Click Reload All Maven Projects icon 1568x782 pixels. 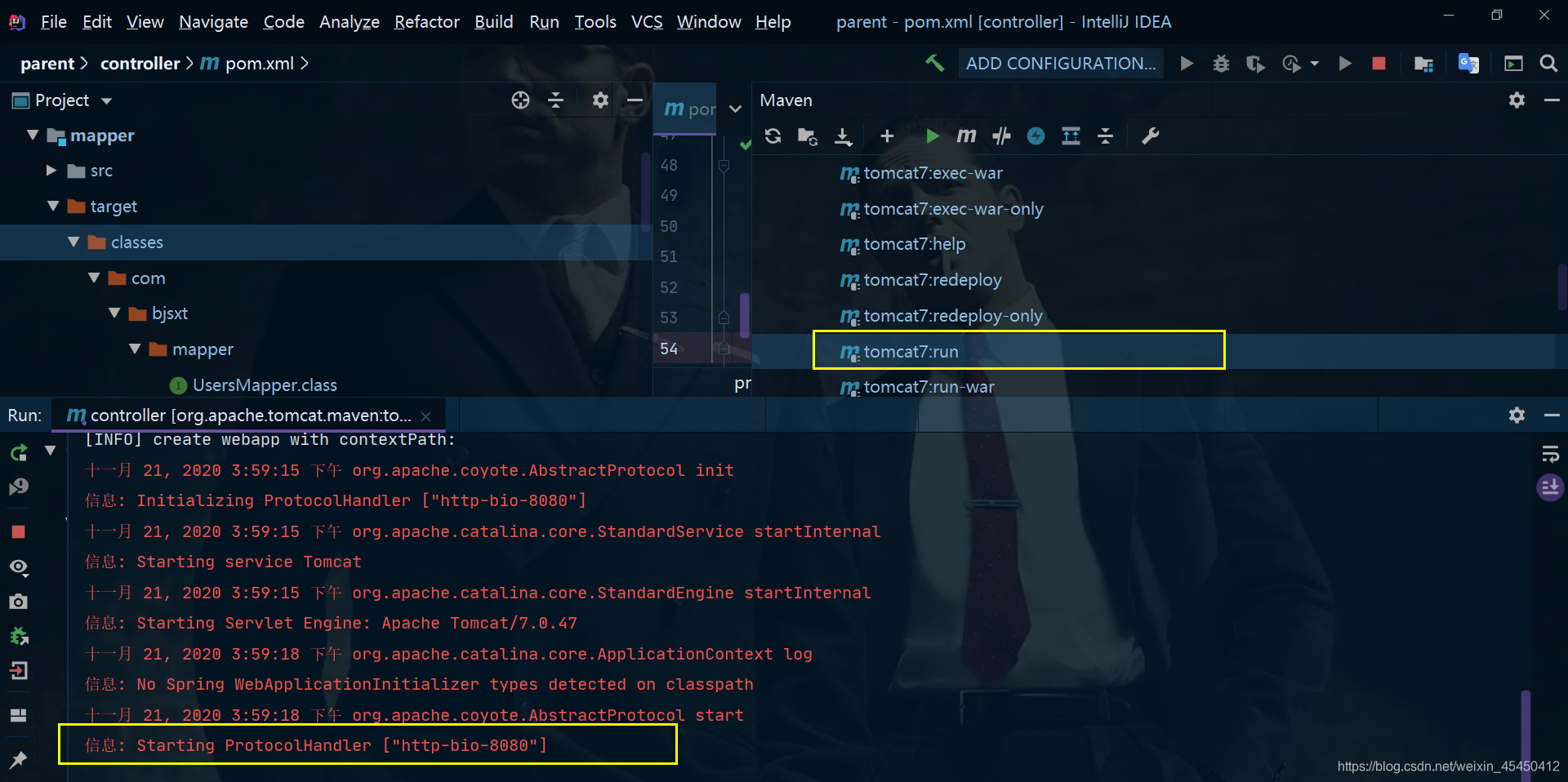click(773, 136)
